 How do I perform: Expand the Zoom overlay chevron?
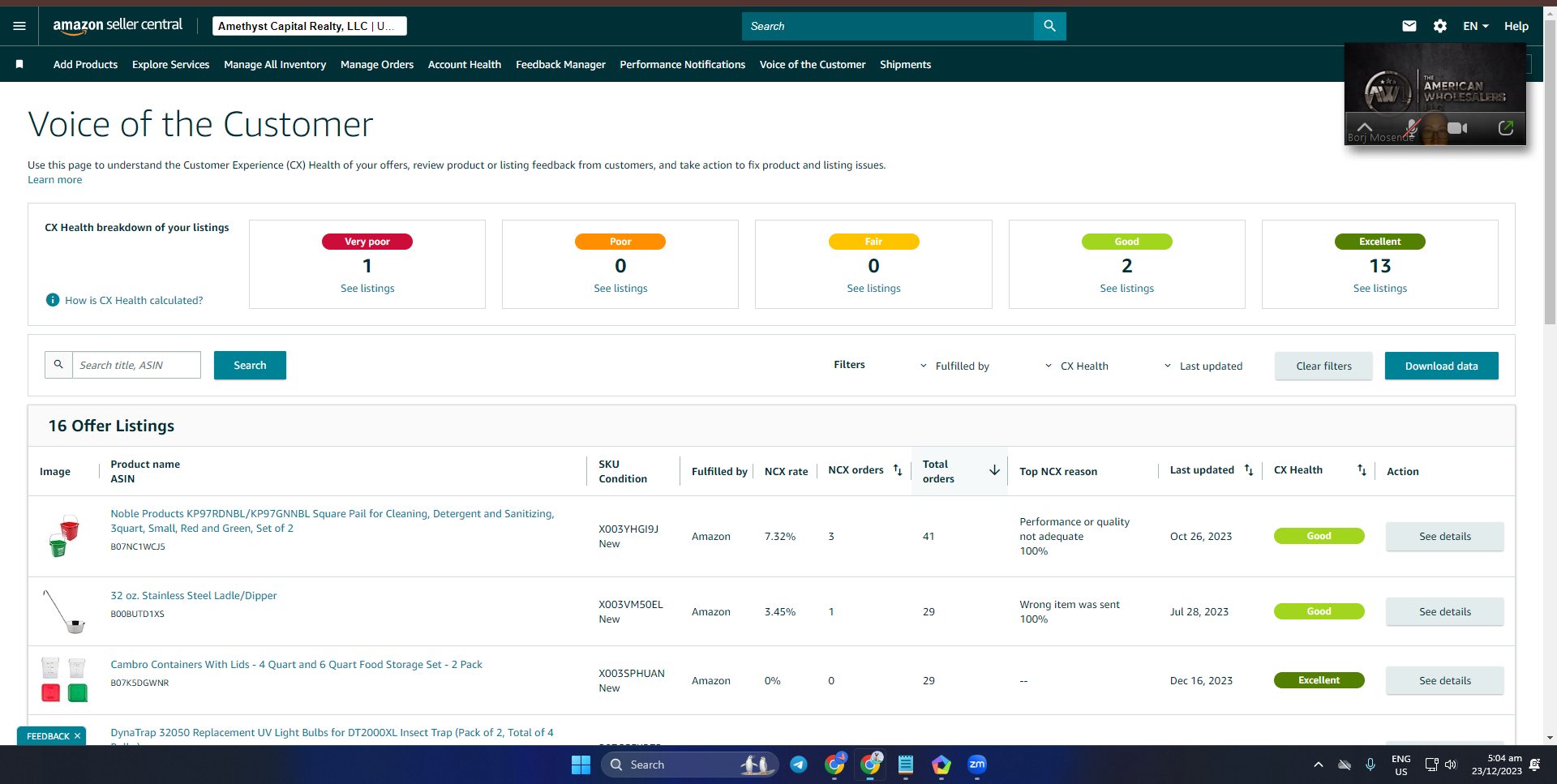pos(1365,127)
